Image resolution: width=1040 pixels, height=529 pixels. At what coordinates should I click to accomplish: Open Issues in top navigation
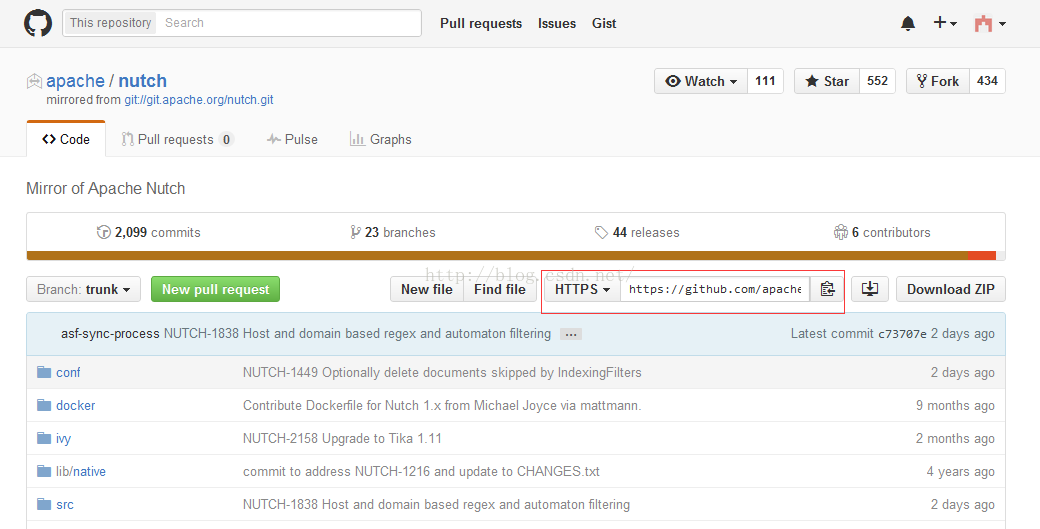click(x=556, y=23)
